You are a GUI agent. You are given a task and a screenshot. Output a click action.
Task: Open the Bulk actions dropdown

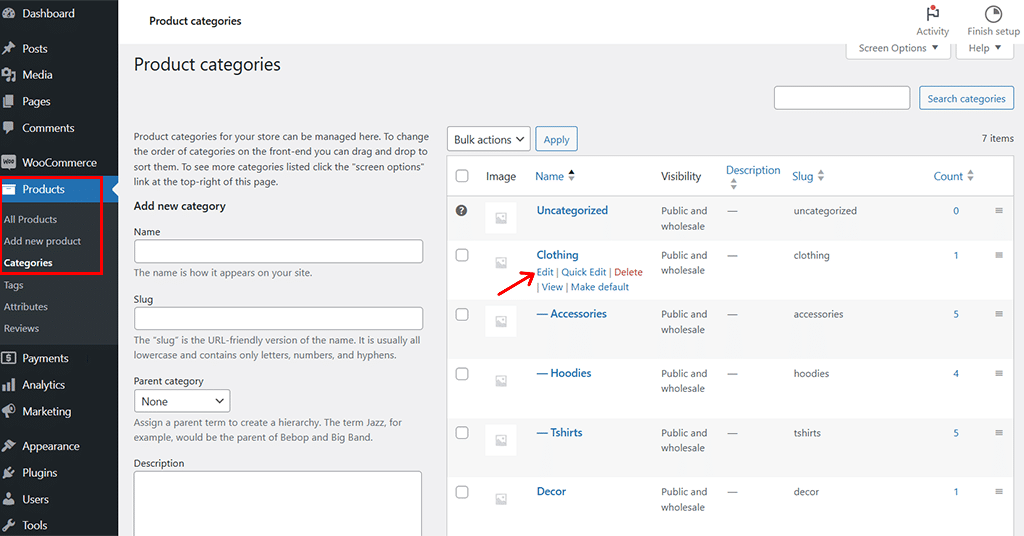(488, 139)
